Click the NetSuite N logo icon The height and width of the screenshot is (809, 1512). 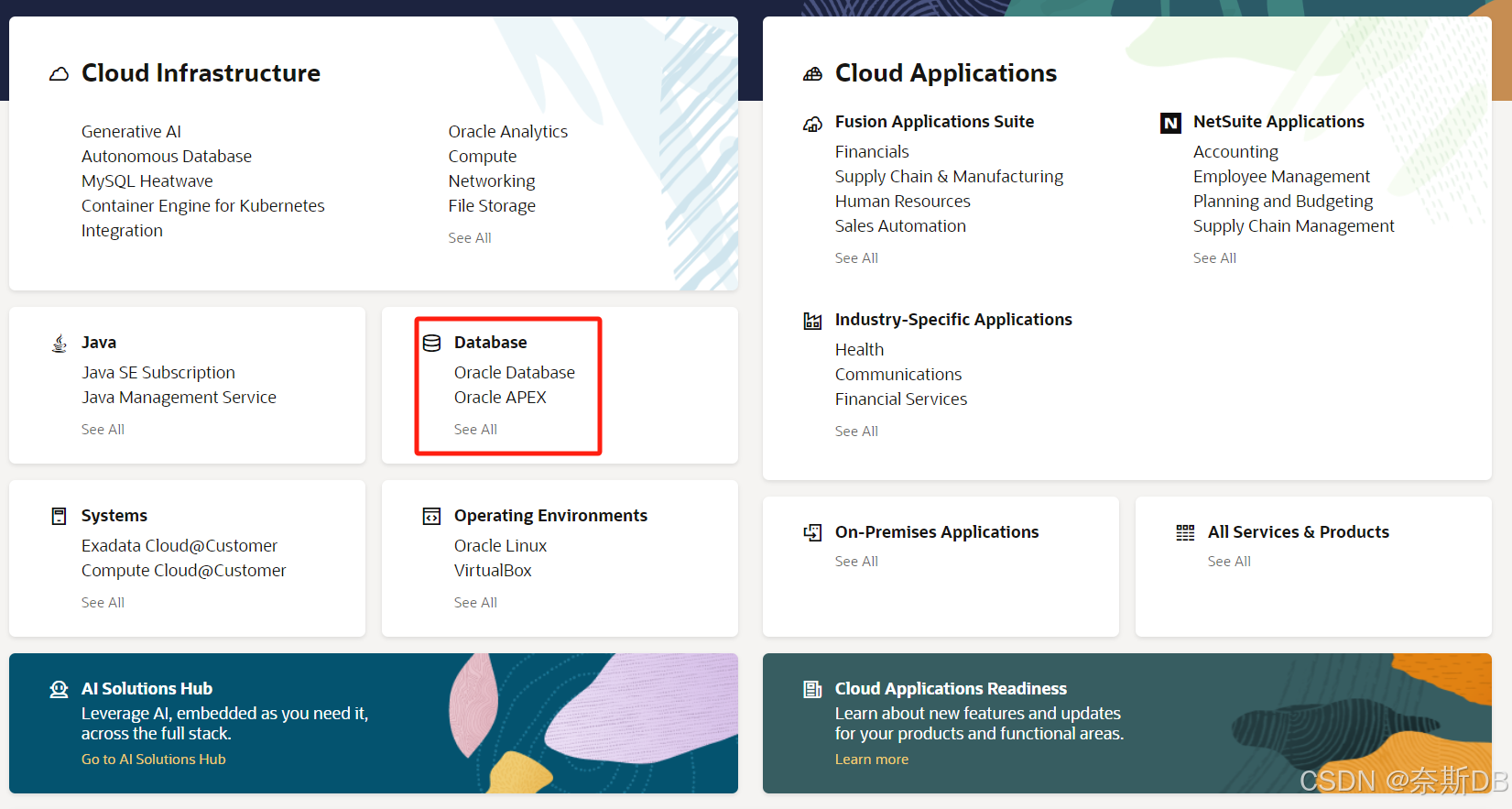tap(1170, 123)
